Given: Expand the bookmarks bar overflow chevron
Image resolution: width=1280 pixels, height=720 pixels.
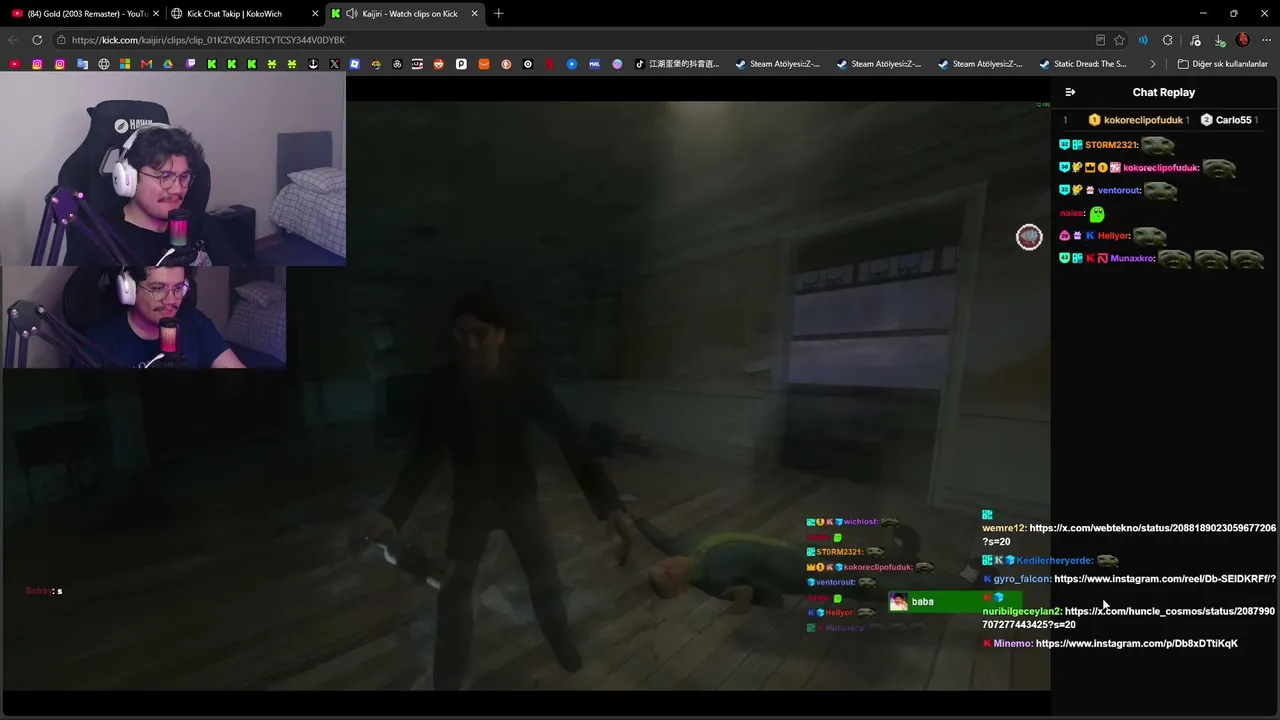Looking at the screenshot, I should coord(1153,64).
